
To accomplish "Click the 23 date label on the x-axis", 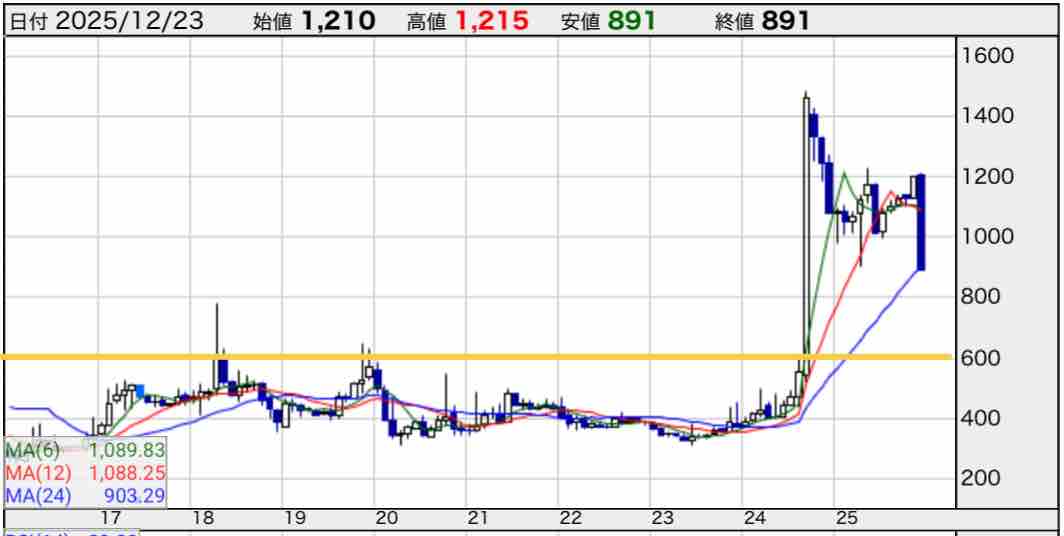I will click(662, 518).
